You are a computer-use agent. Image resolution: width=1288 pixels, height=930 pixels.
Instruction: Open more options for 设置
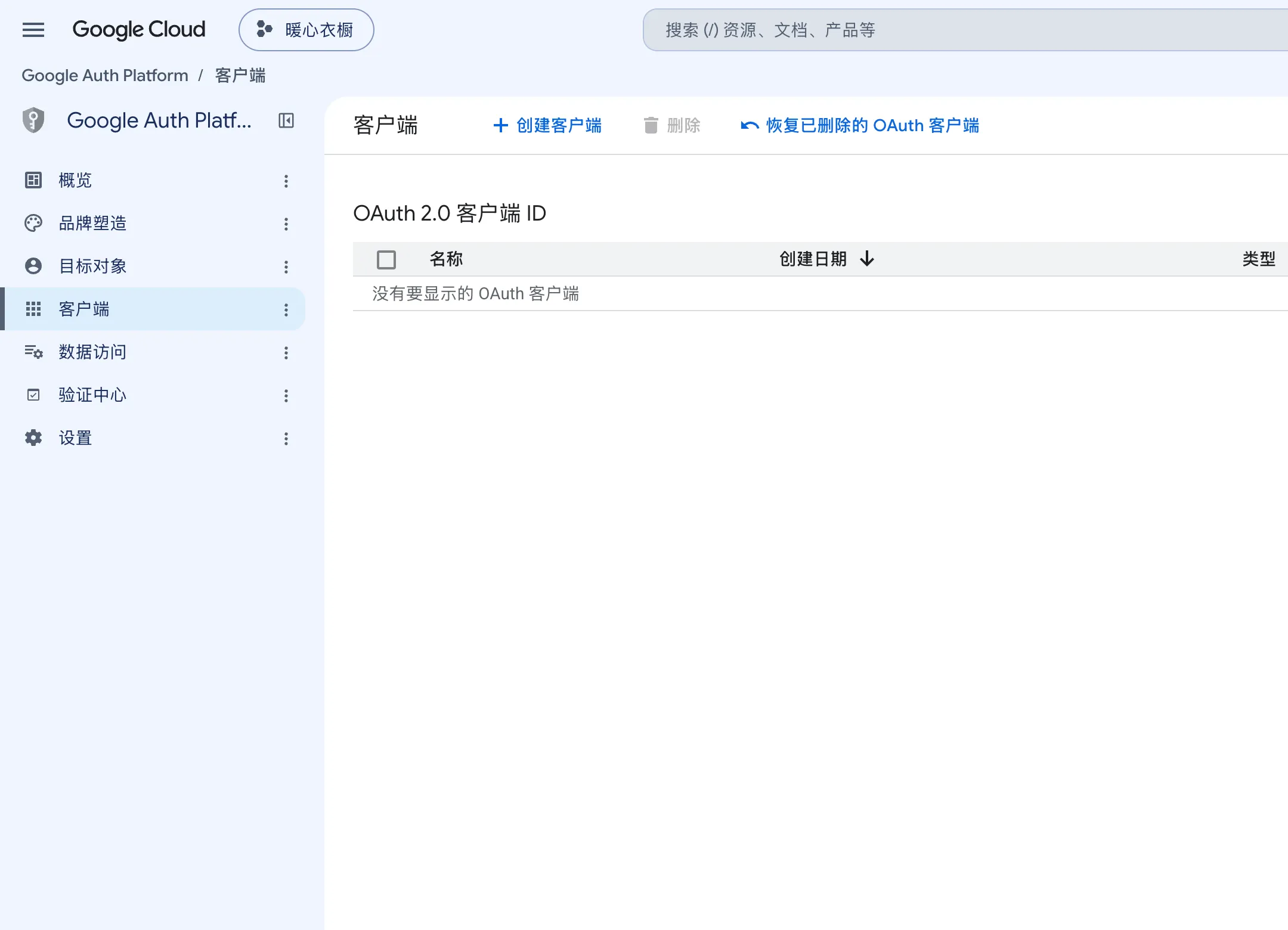(x=286, y=439)
